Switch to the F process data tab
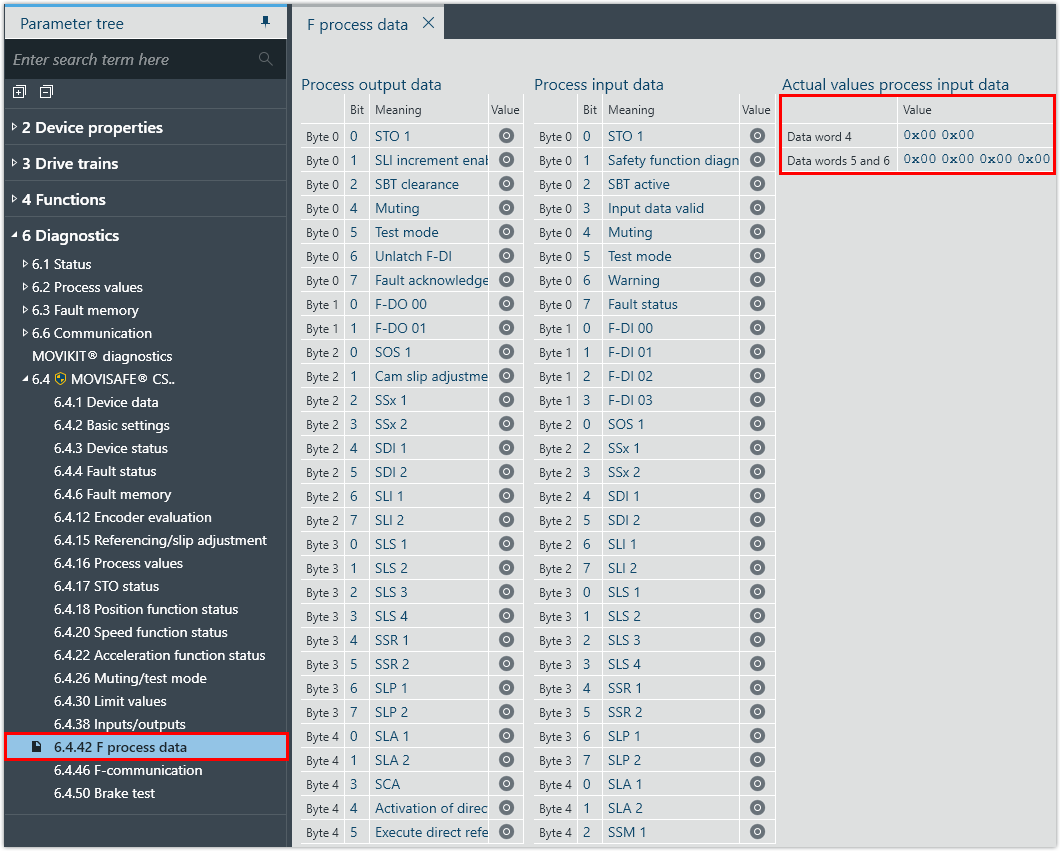 click(357, 24)
